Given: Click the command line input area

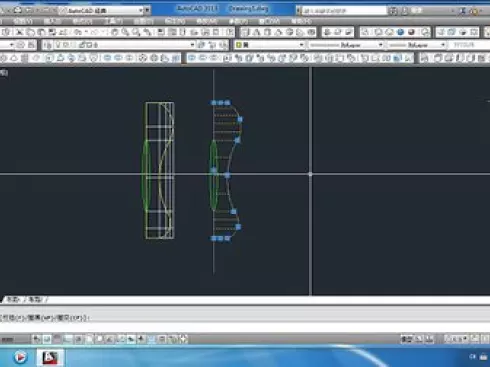Looking at the screenshot, I should point(245,327).
